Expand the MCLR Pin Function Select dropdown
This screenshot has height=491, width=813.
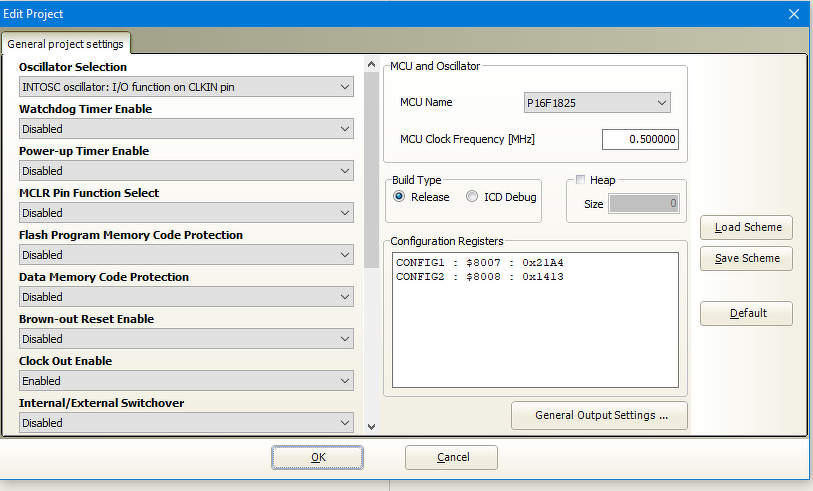click(x=186, y=213)
